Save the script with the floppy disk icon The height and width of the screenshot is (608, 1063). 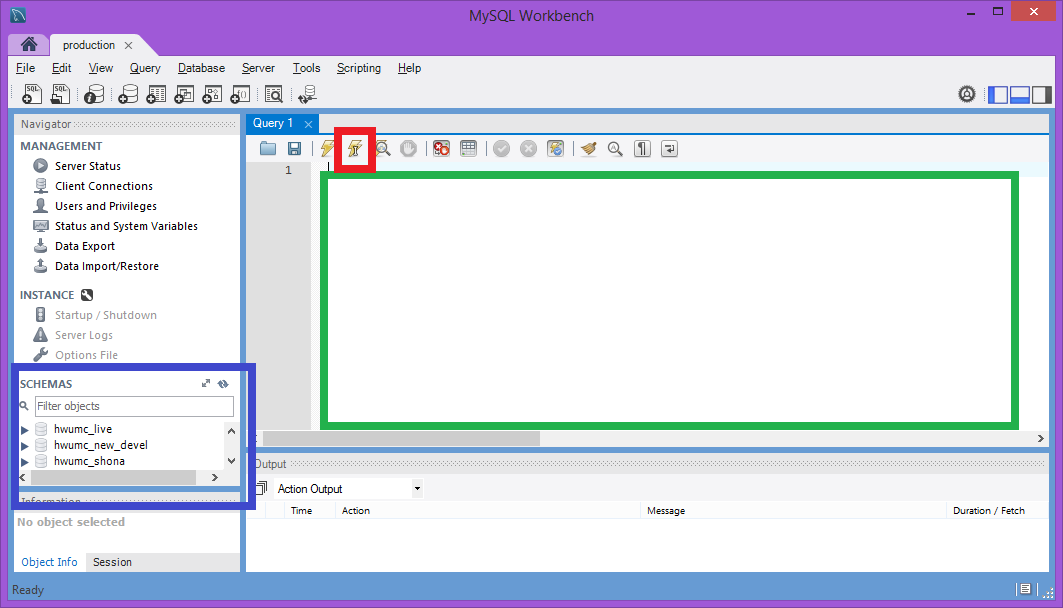(x=294, y=148)
